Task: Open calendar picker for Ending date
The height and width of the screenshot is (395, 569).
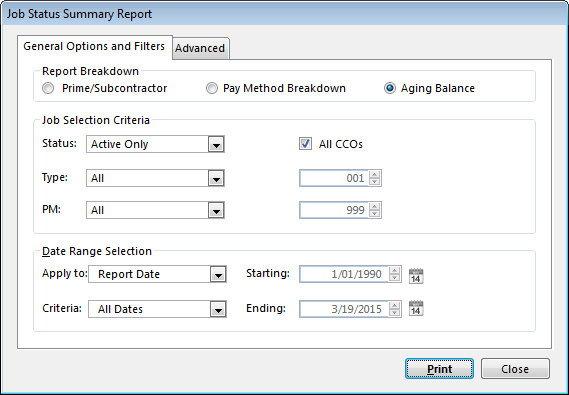Action: pos(416,308)
